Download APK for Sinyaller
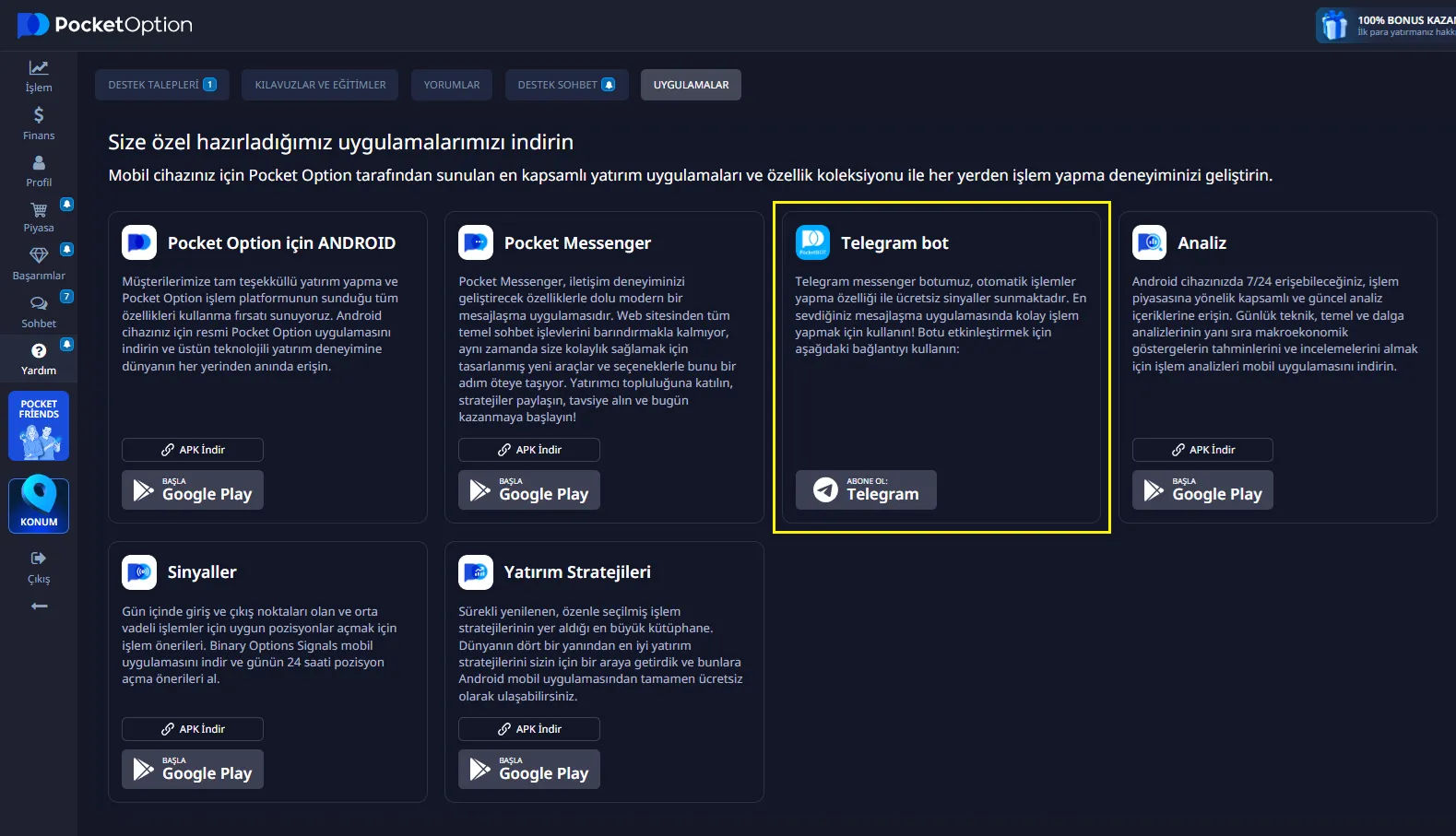Image resolution: width=1456 pixels, height=836 pixels. tap(193, 729)
